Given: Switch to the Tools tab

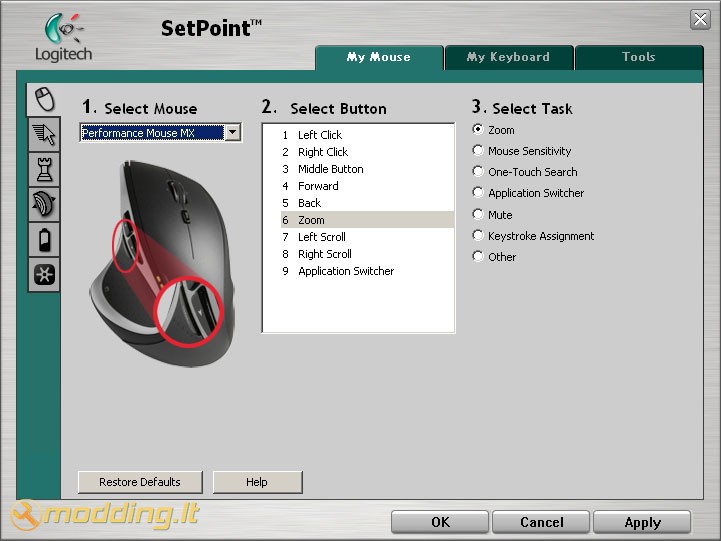Looking at the screenshot, I should point(639,57).
